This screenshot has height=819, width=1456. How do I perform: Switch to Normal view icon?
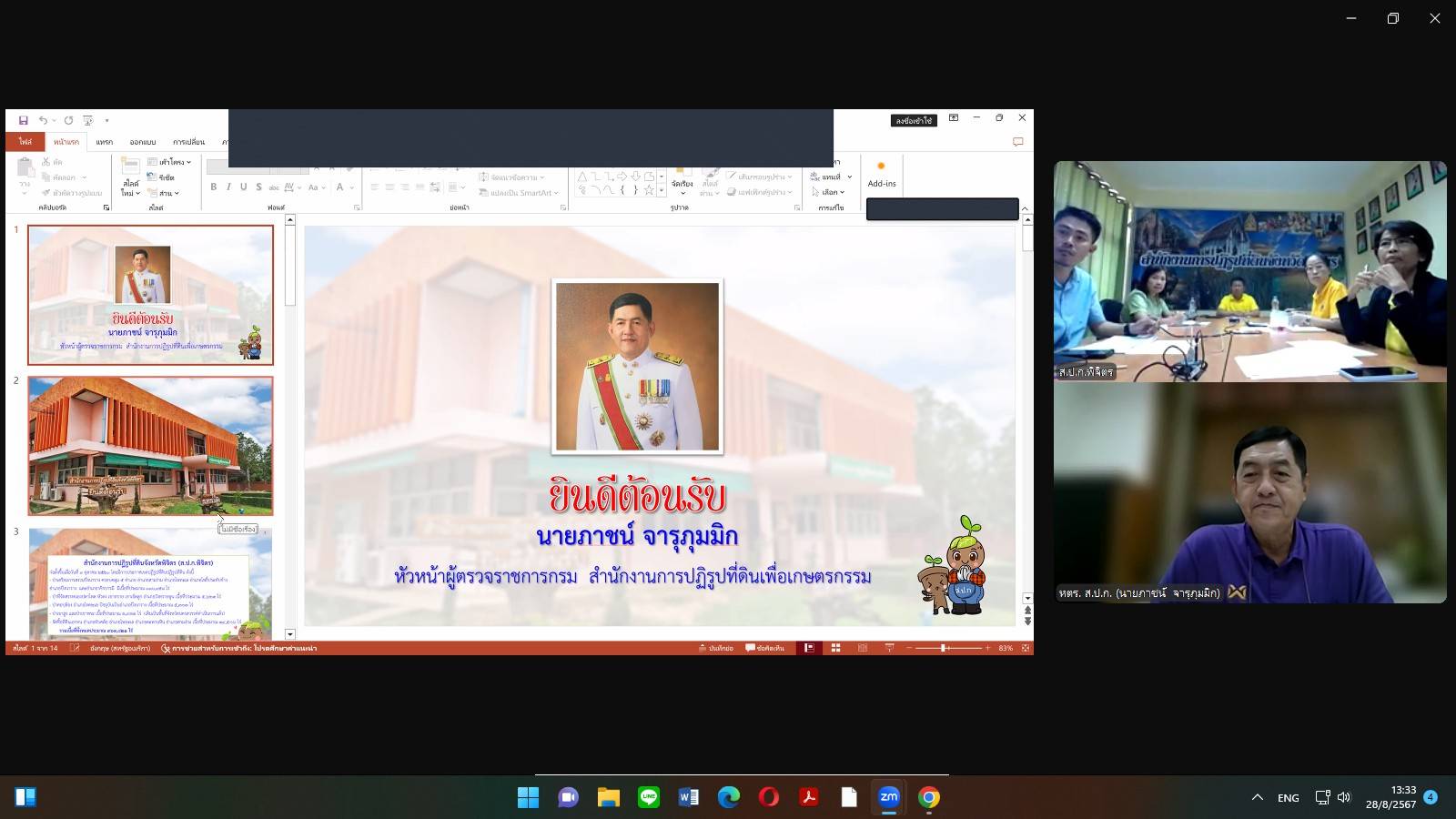click(x=808, y=648)
